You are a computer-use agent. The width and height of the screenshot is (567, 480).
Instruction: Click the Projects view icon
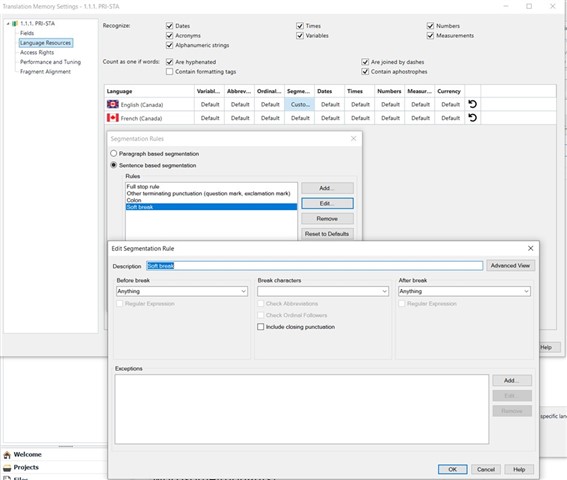point(7,468)
